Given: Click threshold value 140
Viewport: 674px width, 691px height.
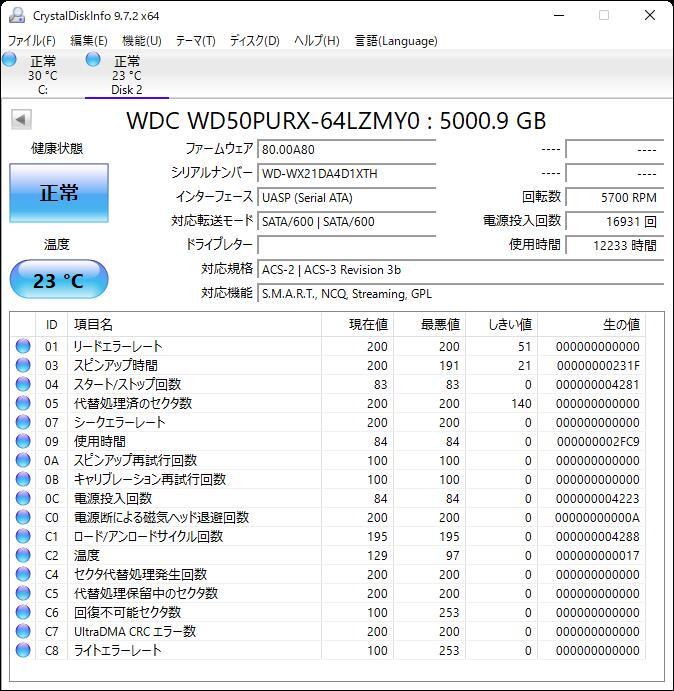Looking at the screenshot, I should click(x=521, y=404).
